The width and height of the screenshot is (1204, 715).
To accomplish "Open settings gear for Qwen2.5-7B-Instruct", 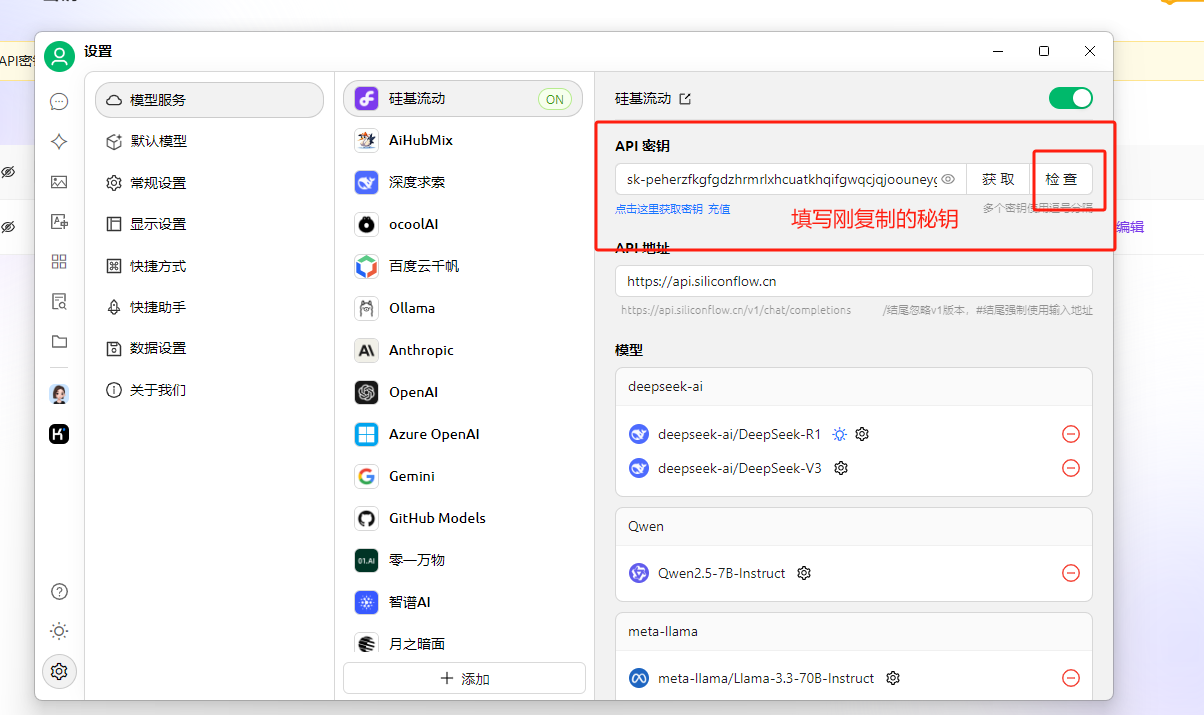I will [x=804, y=573].
